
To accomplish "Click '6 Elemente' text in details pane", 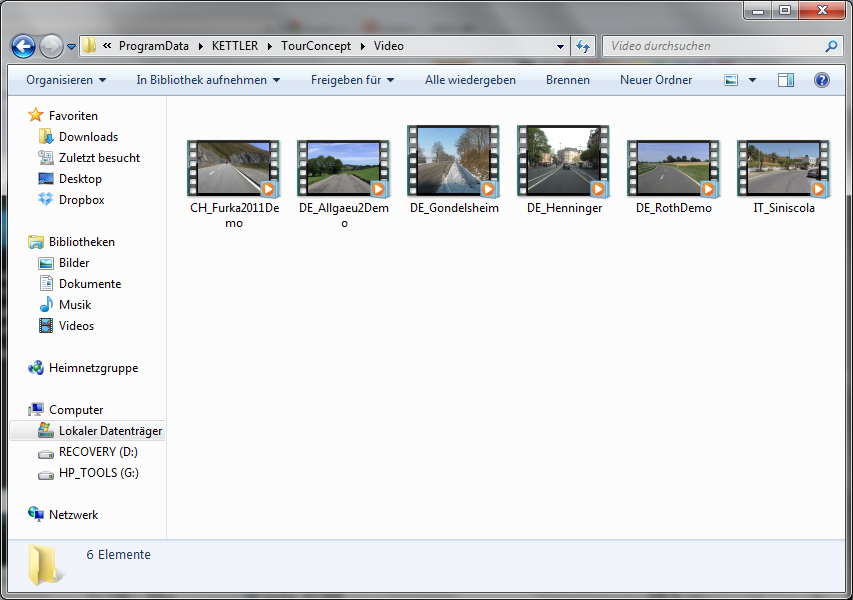I will [x=118, y=554].
